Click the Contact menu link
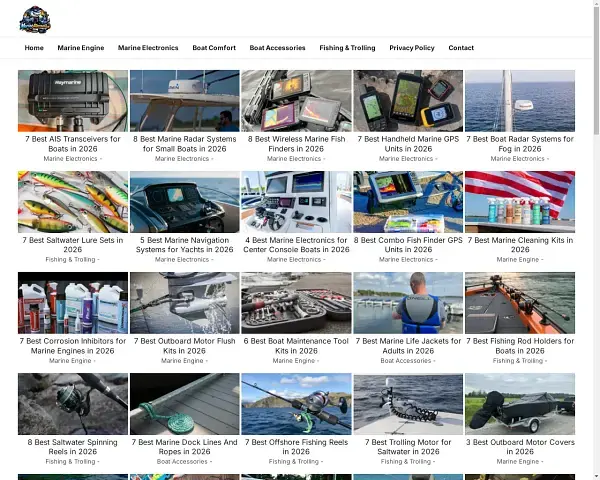This screenshot has height=480, width=600. 461,48
